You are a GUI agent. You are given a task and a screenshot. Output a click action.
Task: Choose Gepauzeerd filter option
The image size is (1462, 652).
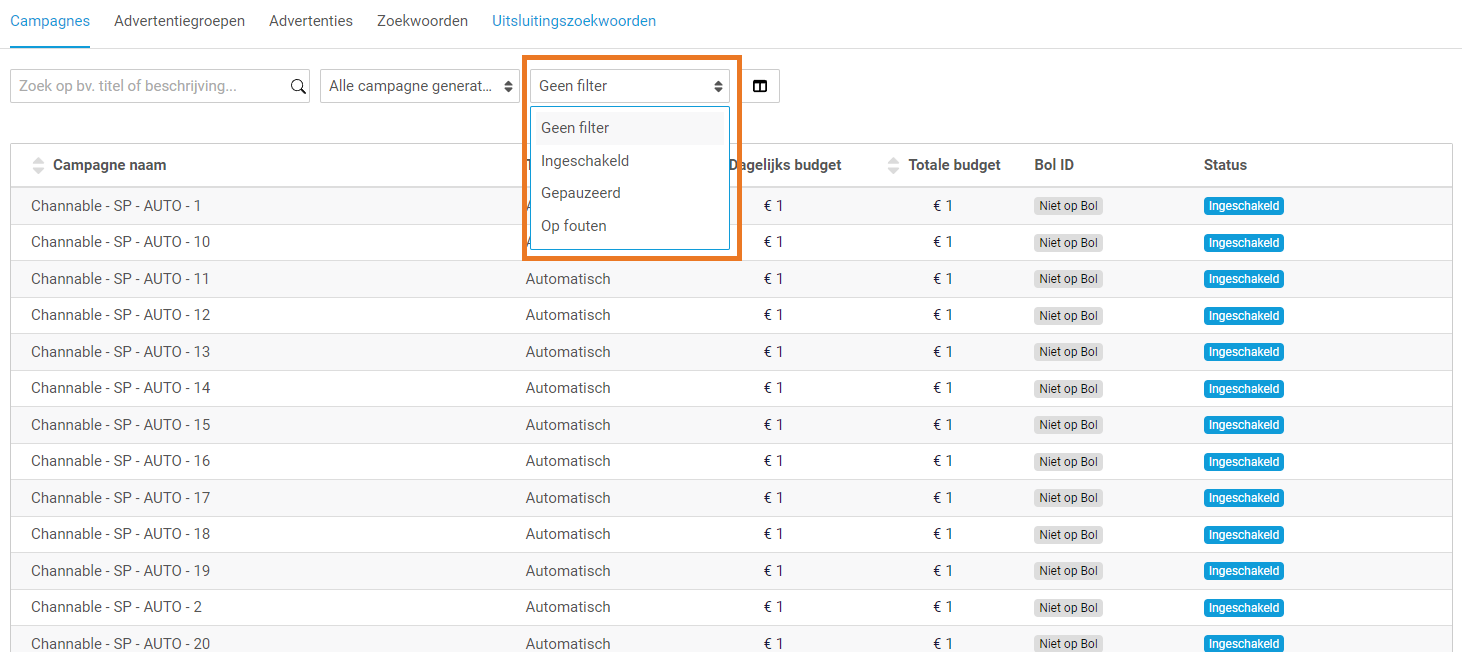click(630, 193)
